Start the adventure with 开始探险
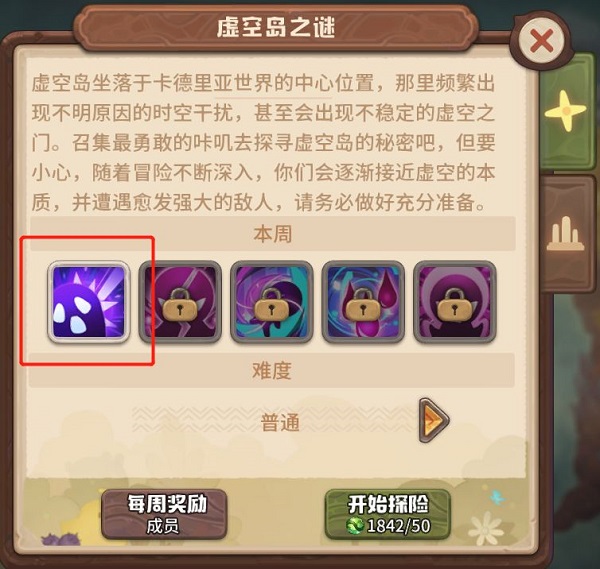 pyautogui.click(x=388, y=514)
